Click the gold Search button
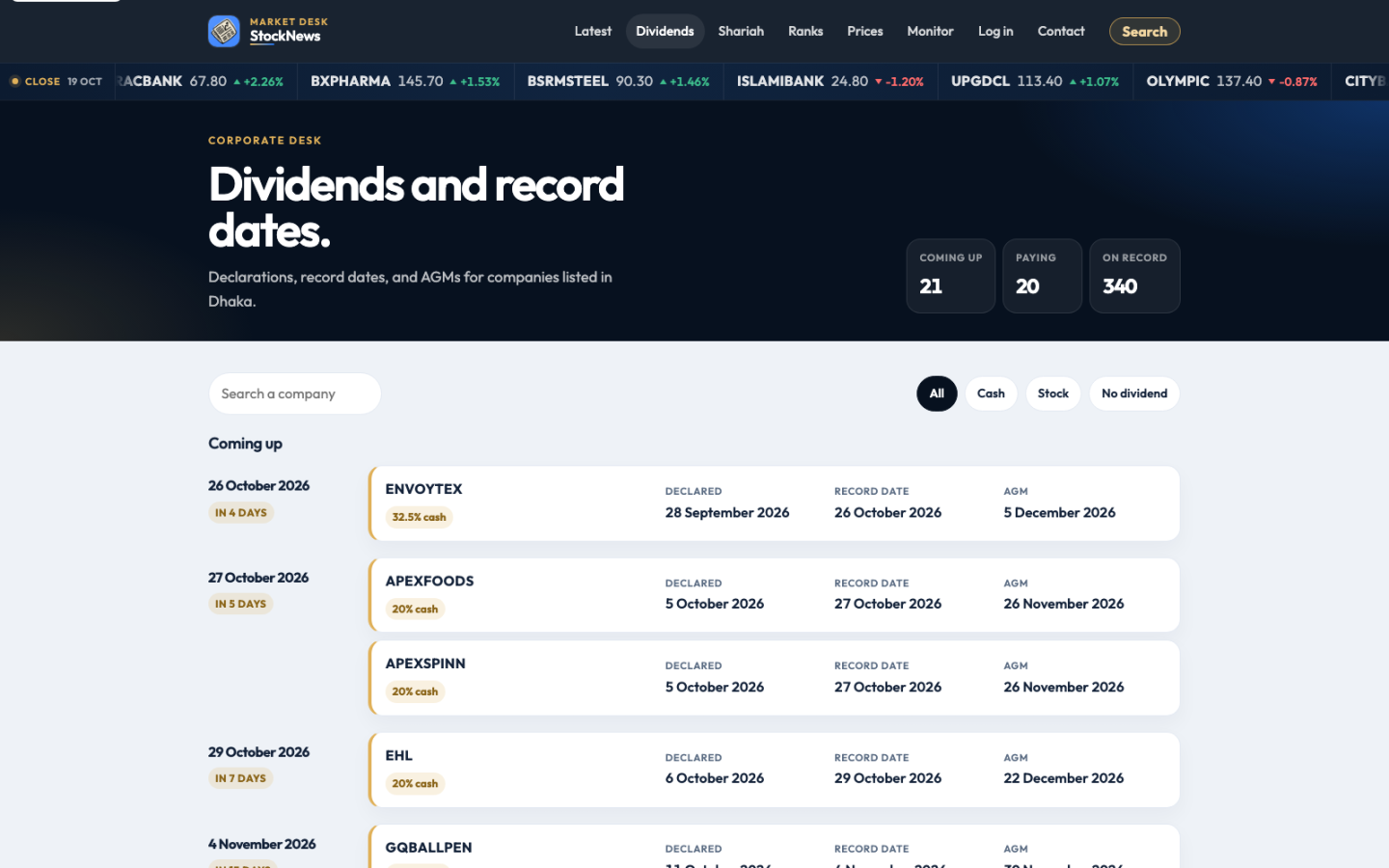Viewport: 1389px width, 868px height. click(x=1145, y=31)
